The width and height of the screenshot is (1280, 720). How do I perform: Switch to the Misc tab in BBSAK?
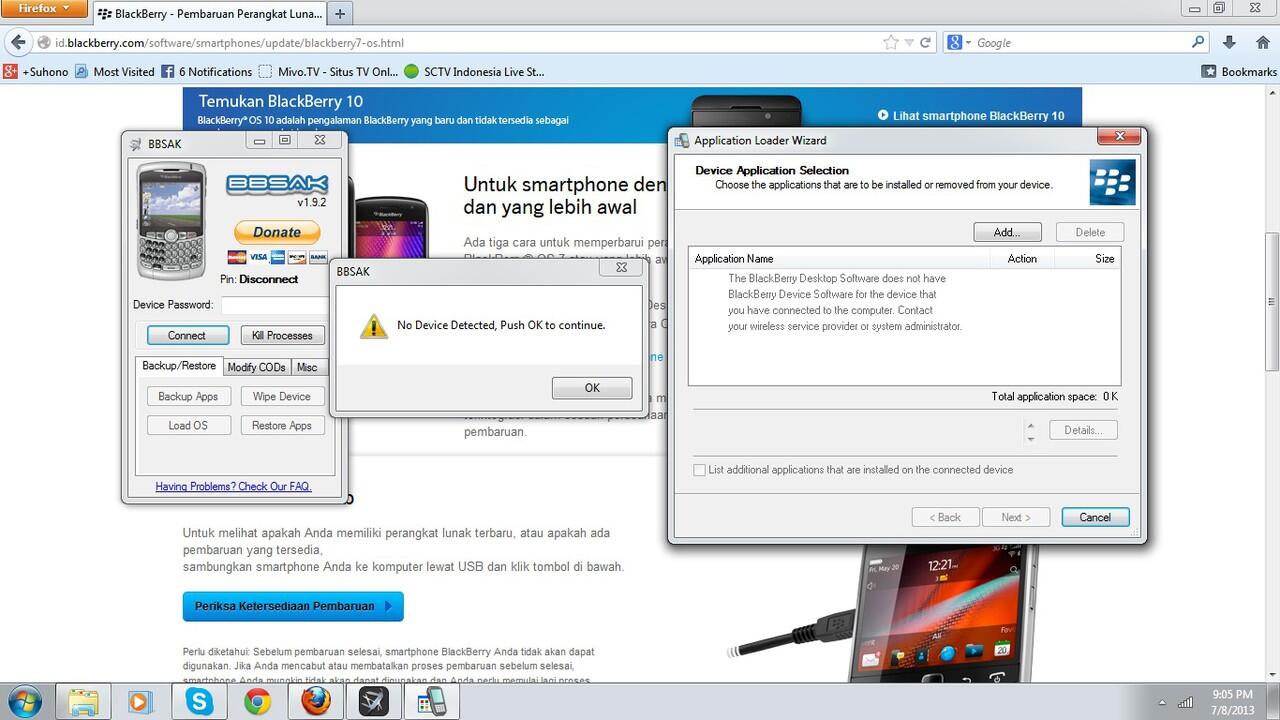(x=307, y=367)
